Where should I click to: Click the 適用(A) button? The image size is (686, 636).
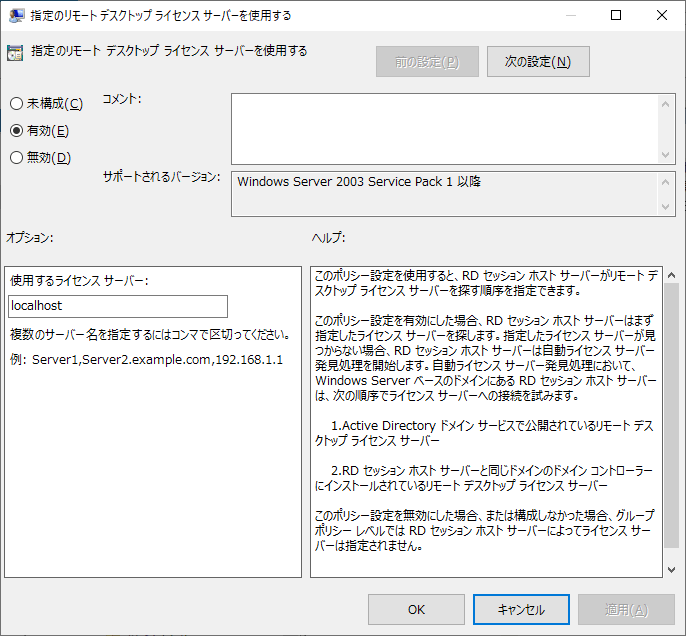626,609
